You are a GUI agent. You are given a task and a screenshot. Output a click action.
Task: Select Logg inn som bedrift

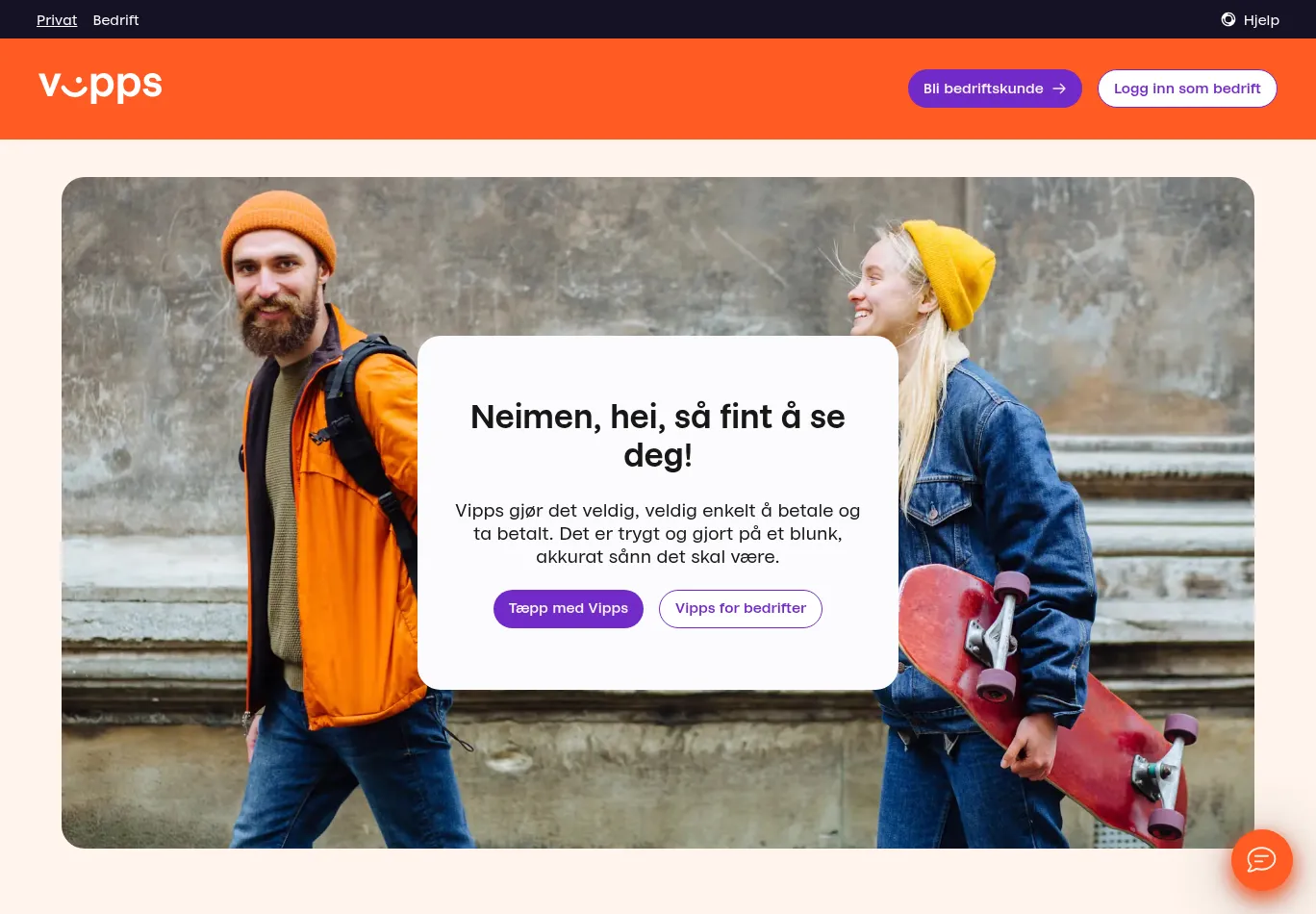coord(1187,89)
